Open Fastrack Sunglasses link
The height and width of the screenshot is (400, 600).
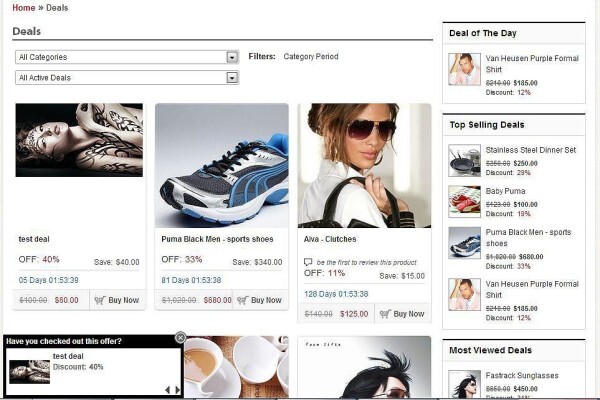click(x=522, y=376)
